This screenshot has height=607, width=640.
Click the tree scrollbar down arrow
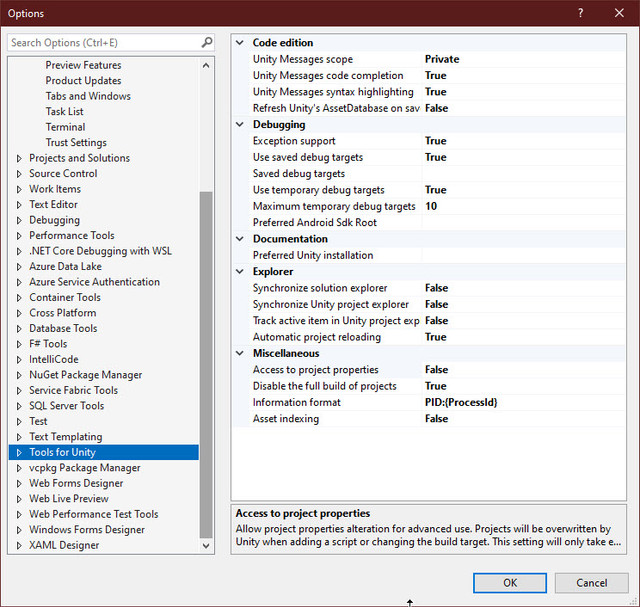pyautogui.click(x=206, y=546)
